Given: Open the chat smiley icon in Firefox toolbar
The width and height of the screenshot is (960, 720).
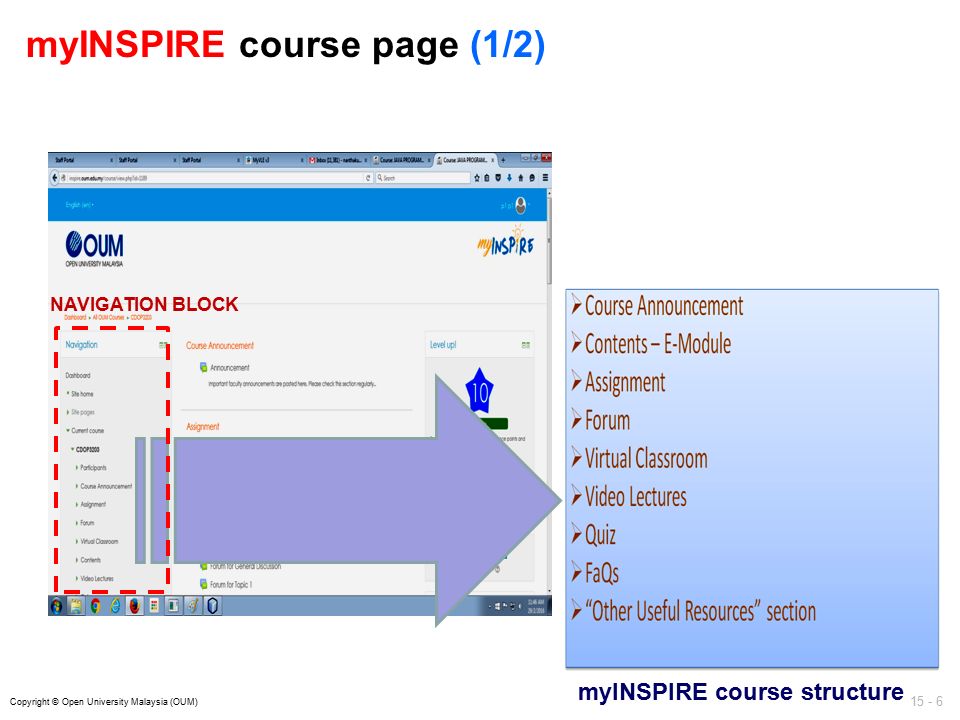Looking at the screenshot, I should click(532, 178).
